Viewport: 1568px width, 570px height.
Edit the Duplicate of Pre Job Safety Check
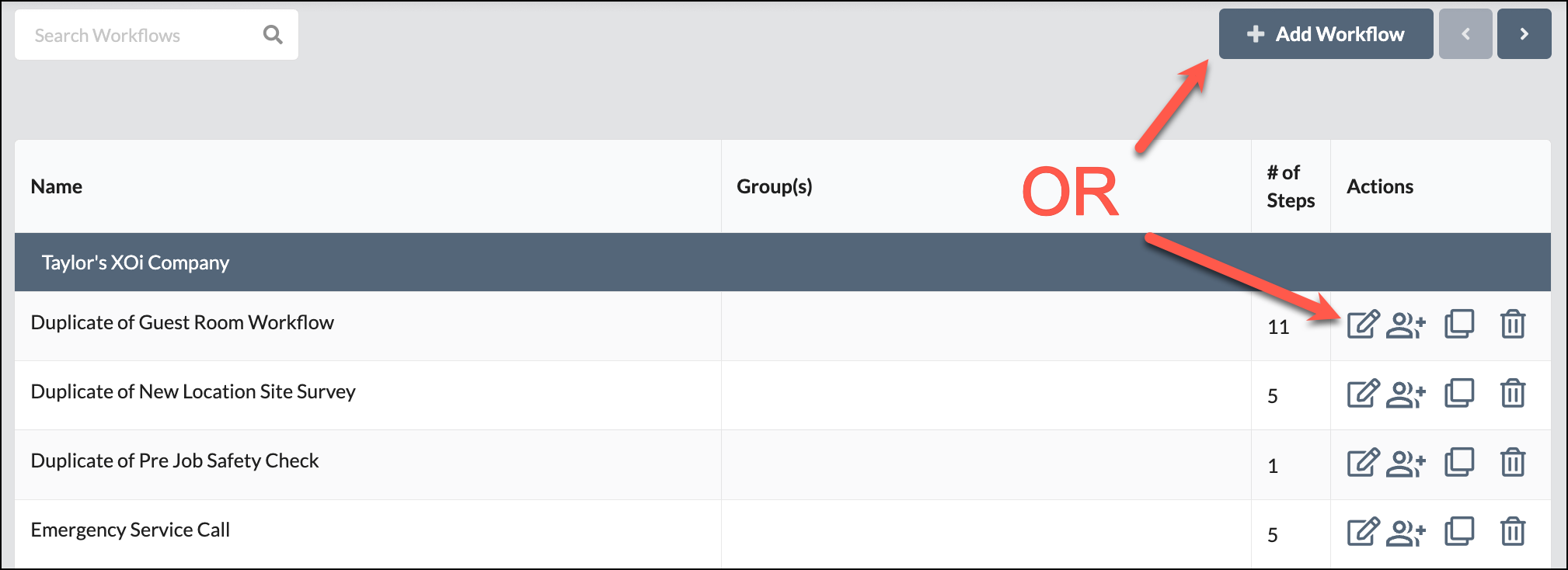coord(1362,463)
